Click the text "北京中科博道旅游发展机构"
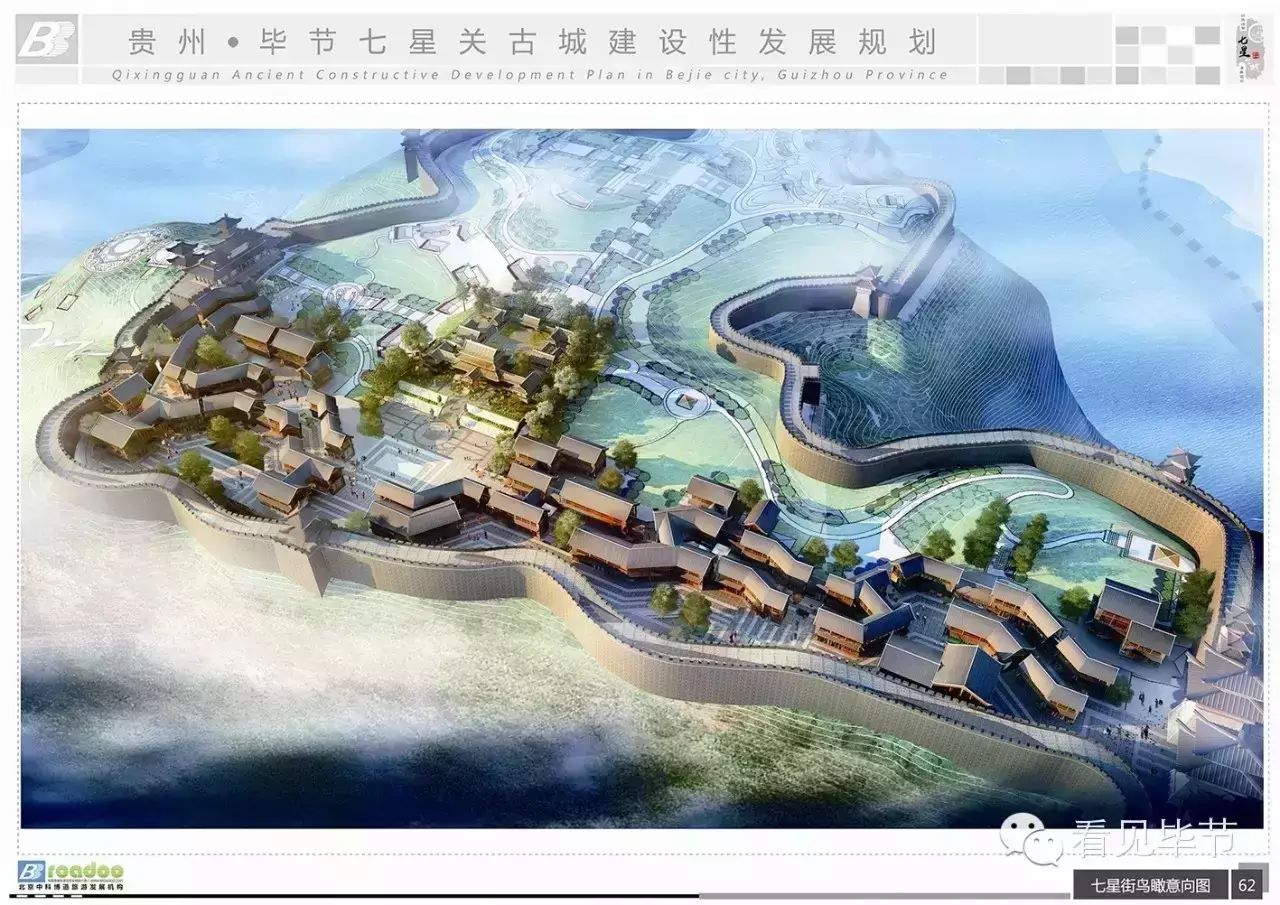1280x905 pixels. (71, 888)
